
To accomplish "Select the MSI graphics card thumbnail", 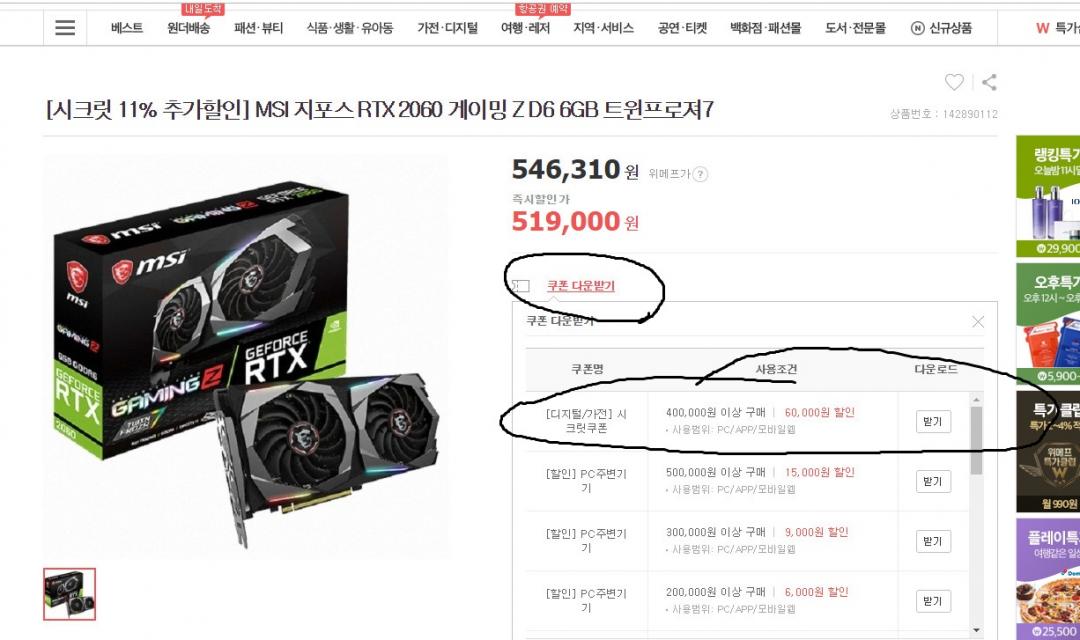I will click(x=70, y=594).
